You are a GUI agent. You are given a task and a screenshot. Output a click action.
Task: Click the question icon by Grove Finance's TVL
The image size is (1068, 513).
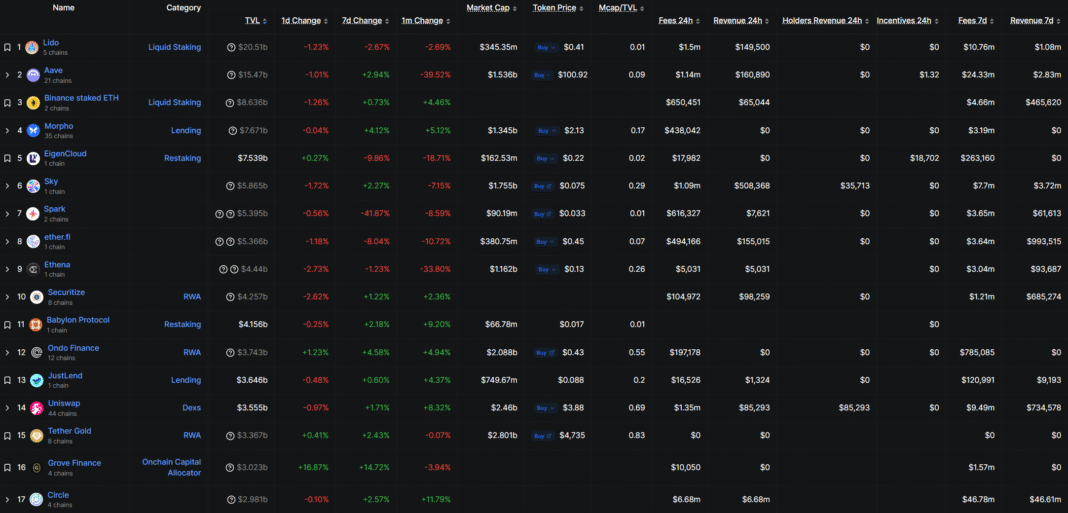231,468
